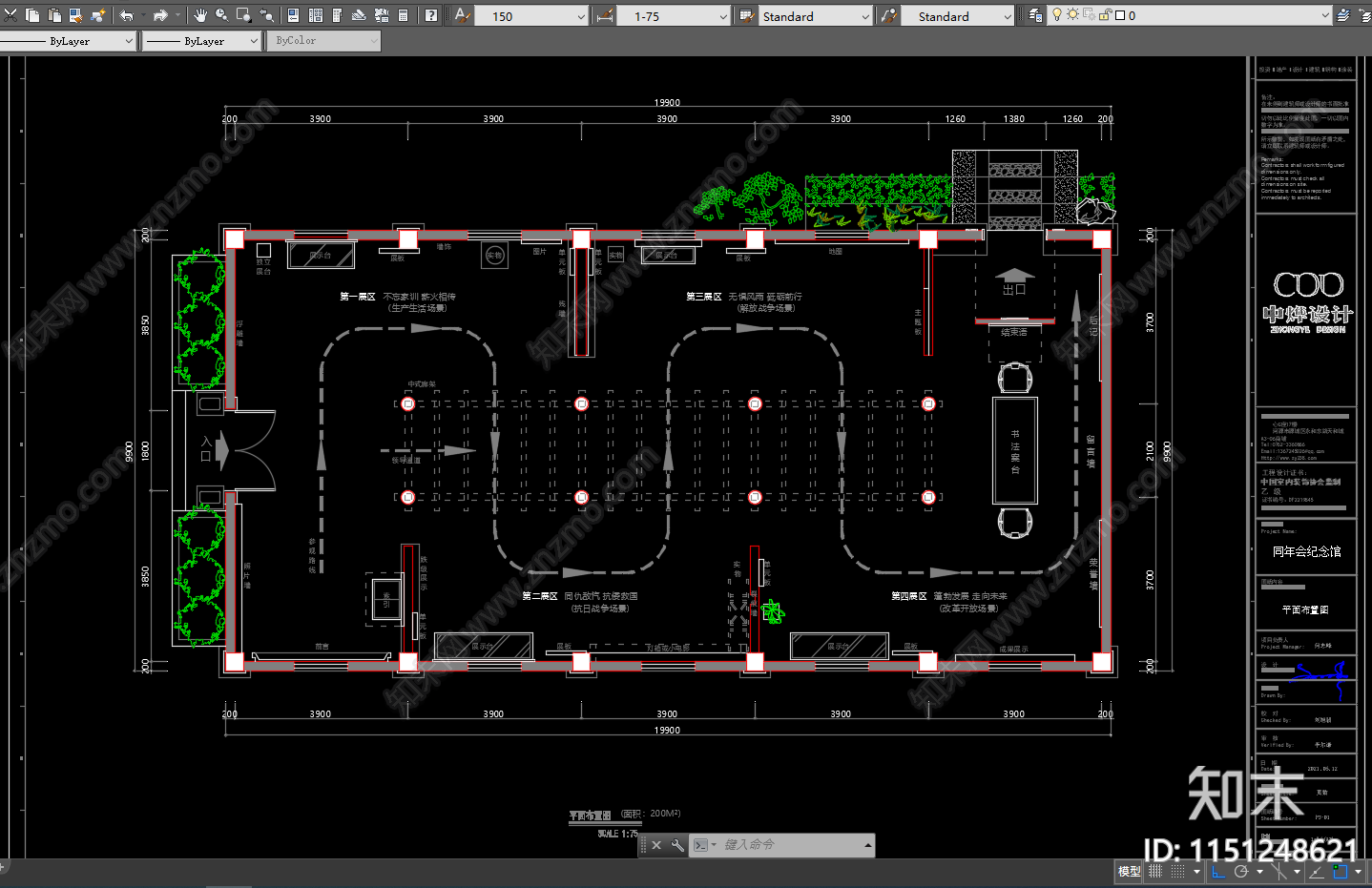This screenshot has width=1372, height=888.
Task: Toggle polar tracking in status bar
Action: coord(1240,871)
